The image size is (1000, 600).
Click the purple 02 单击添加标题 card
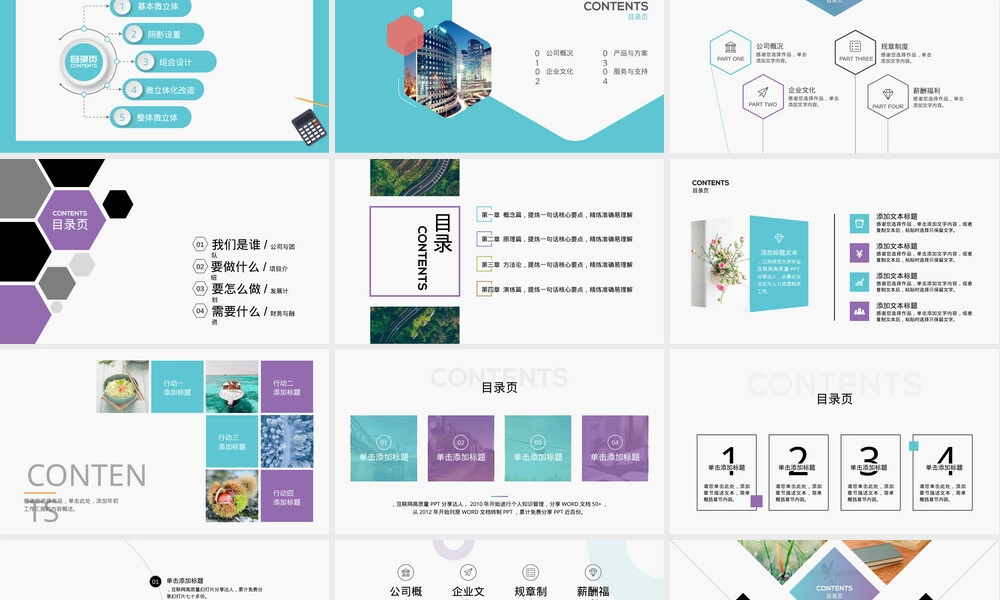point(460,448)
